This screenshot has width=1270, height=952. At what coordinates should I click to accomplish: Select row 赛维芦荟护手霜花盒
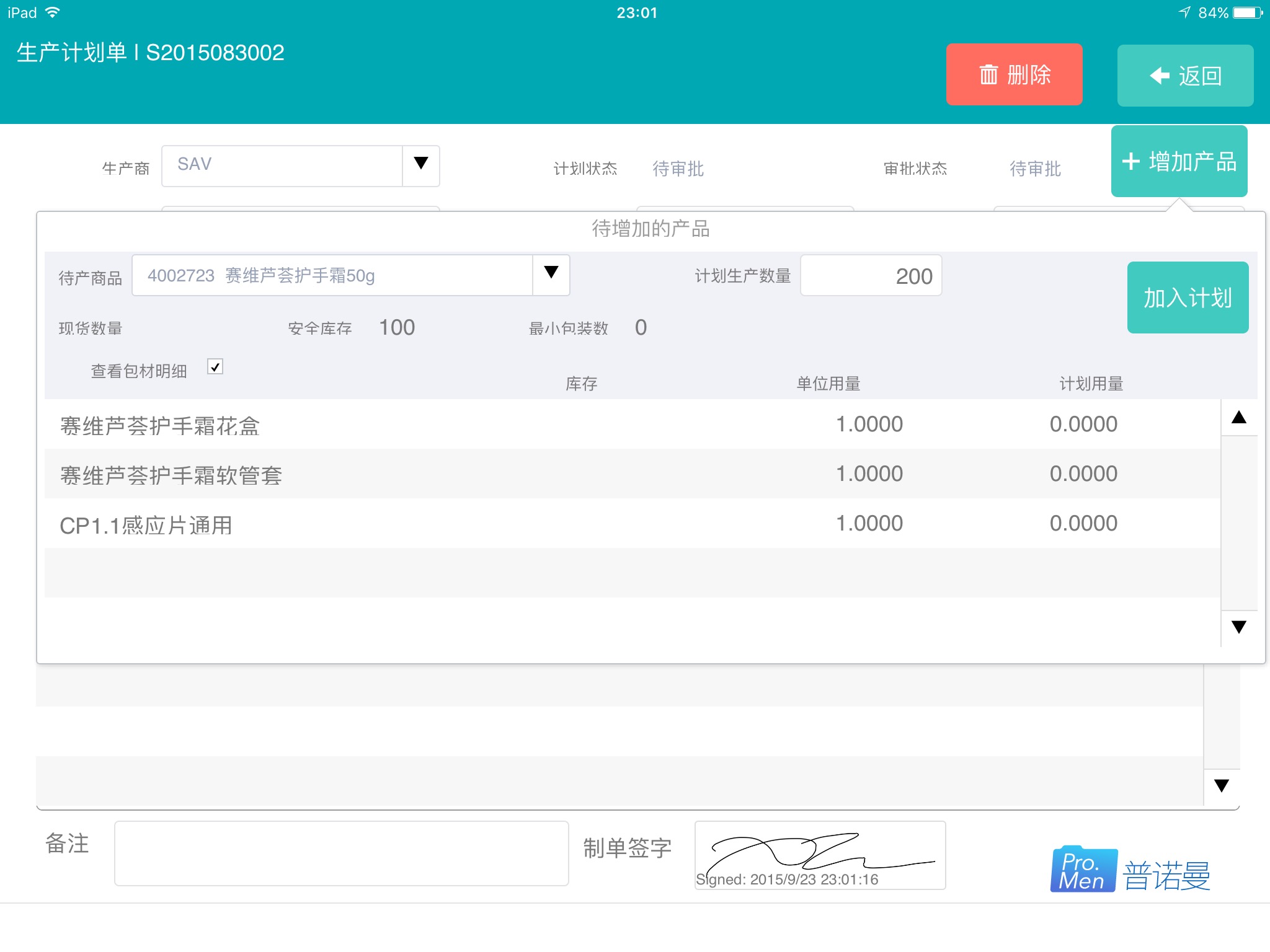tap(633, 424)
